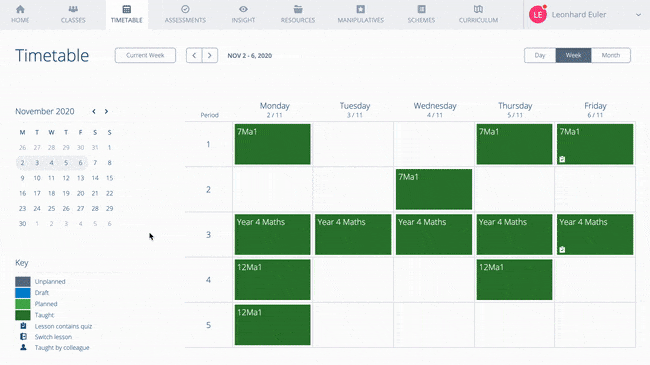
Task: Click the Lesson contains quiz key icon
Action: tap(23, 326)
